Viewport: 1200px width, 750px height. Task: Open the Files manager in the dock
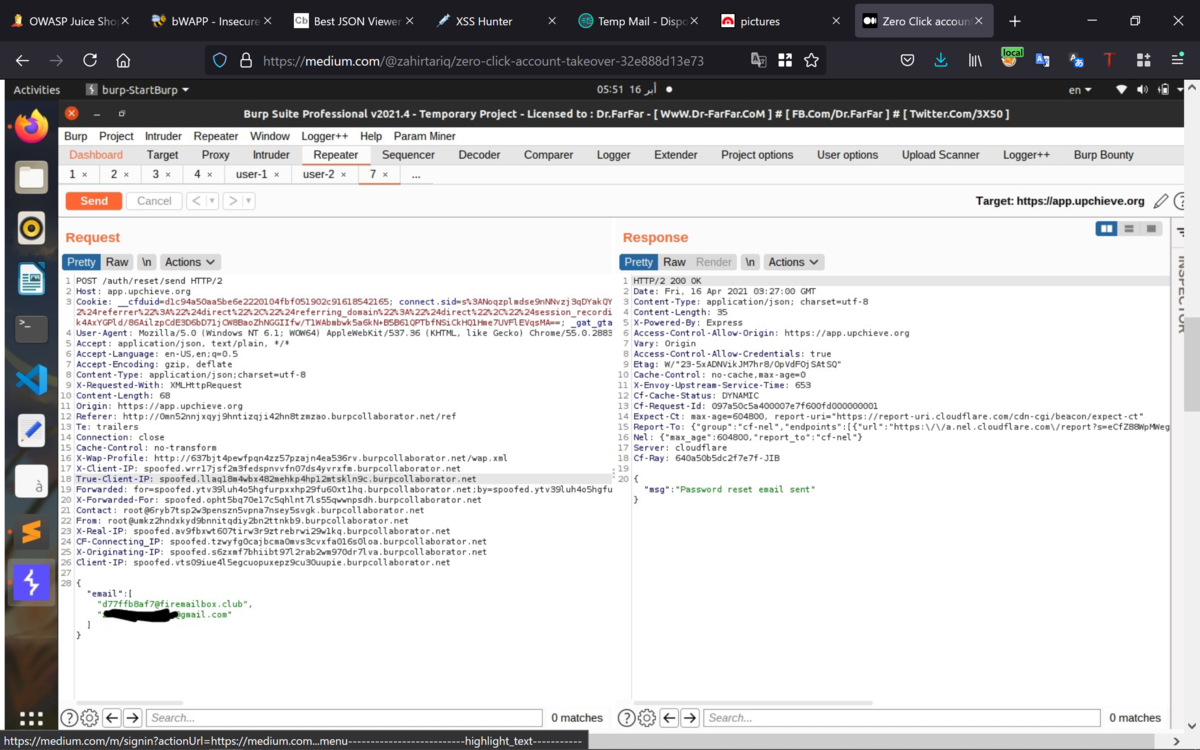point(31,178)
